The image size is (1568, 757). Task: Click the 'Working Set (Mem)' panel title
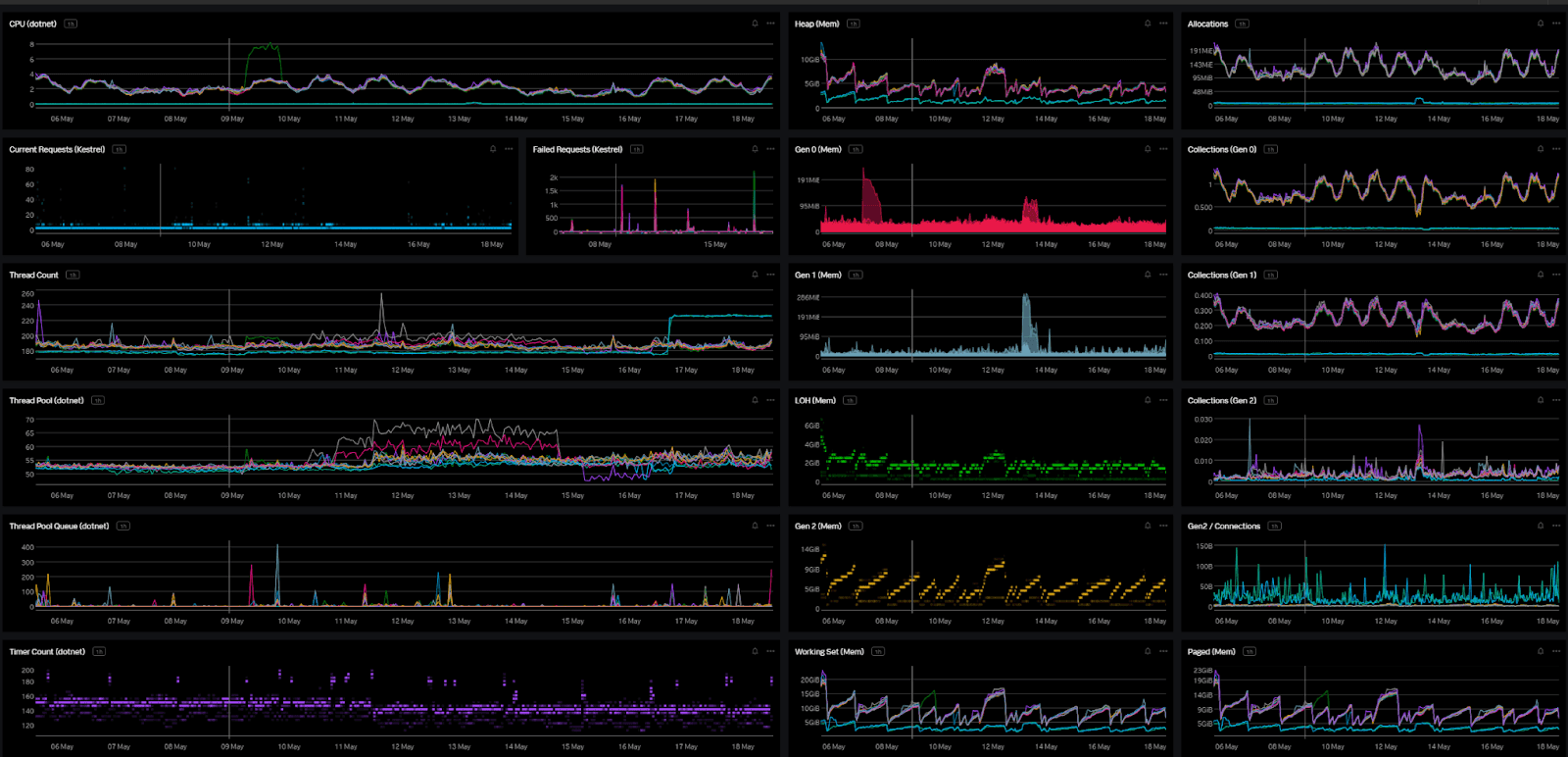point(829,651)
